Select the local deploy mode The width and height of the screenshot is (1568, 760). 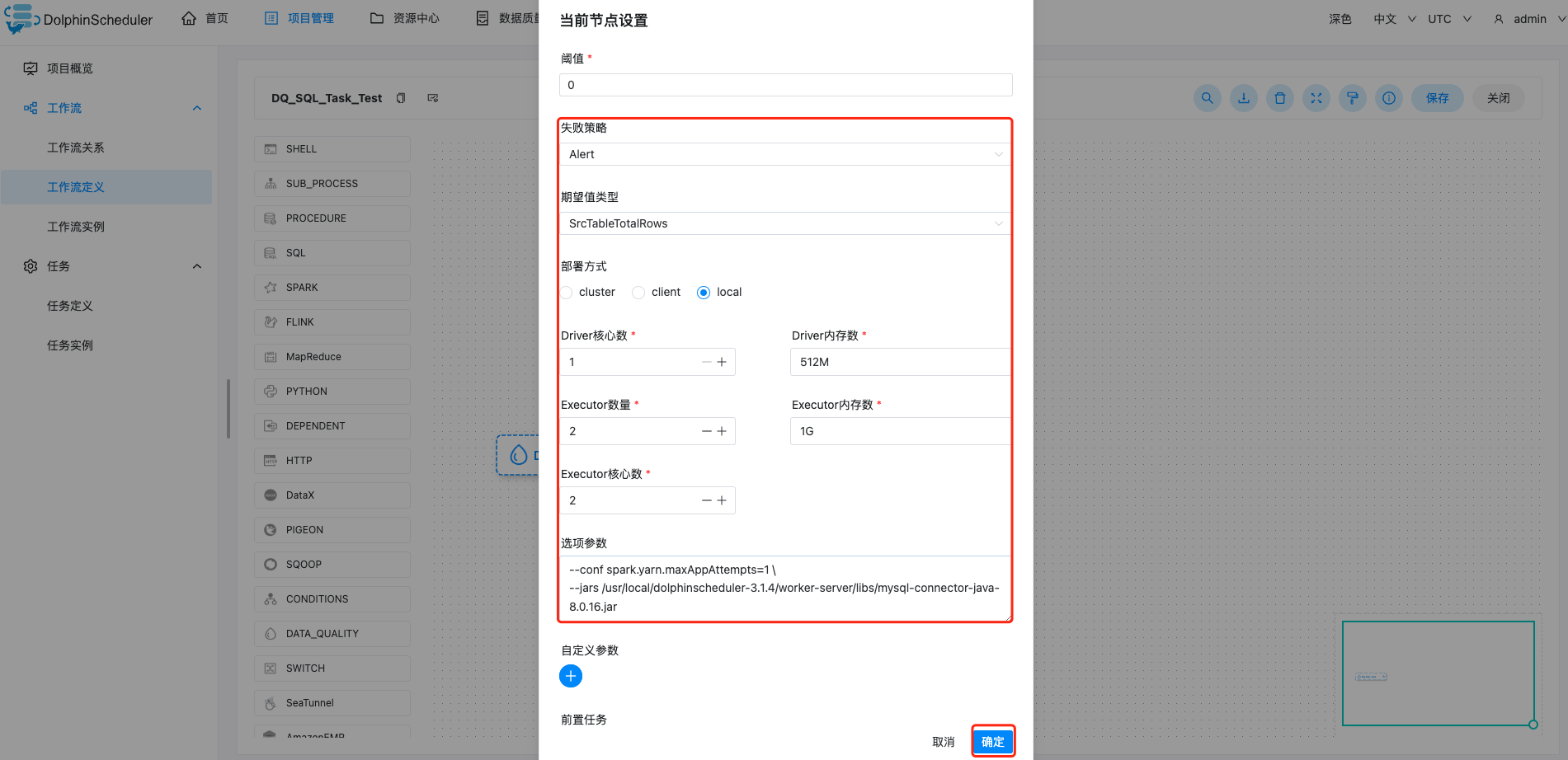click(x=719, y=293)
